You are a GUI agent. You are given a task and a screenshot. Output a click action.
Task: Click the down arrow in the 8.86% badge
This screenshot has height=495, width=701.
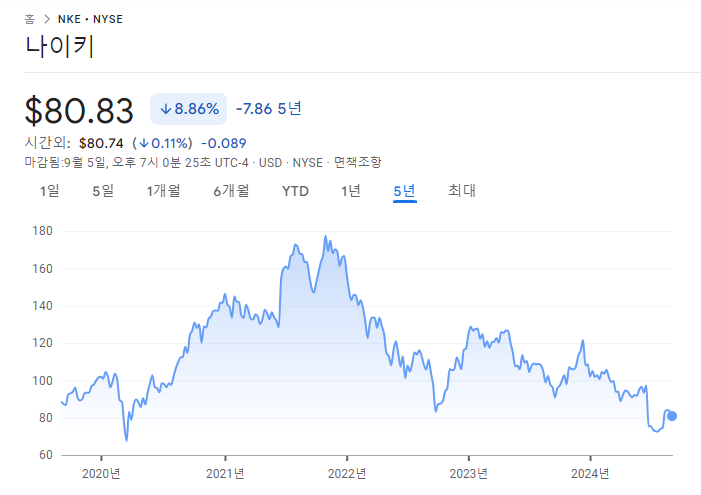166,109
